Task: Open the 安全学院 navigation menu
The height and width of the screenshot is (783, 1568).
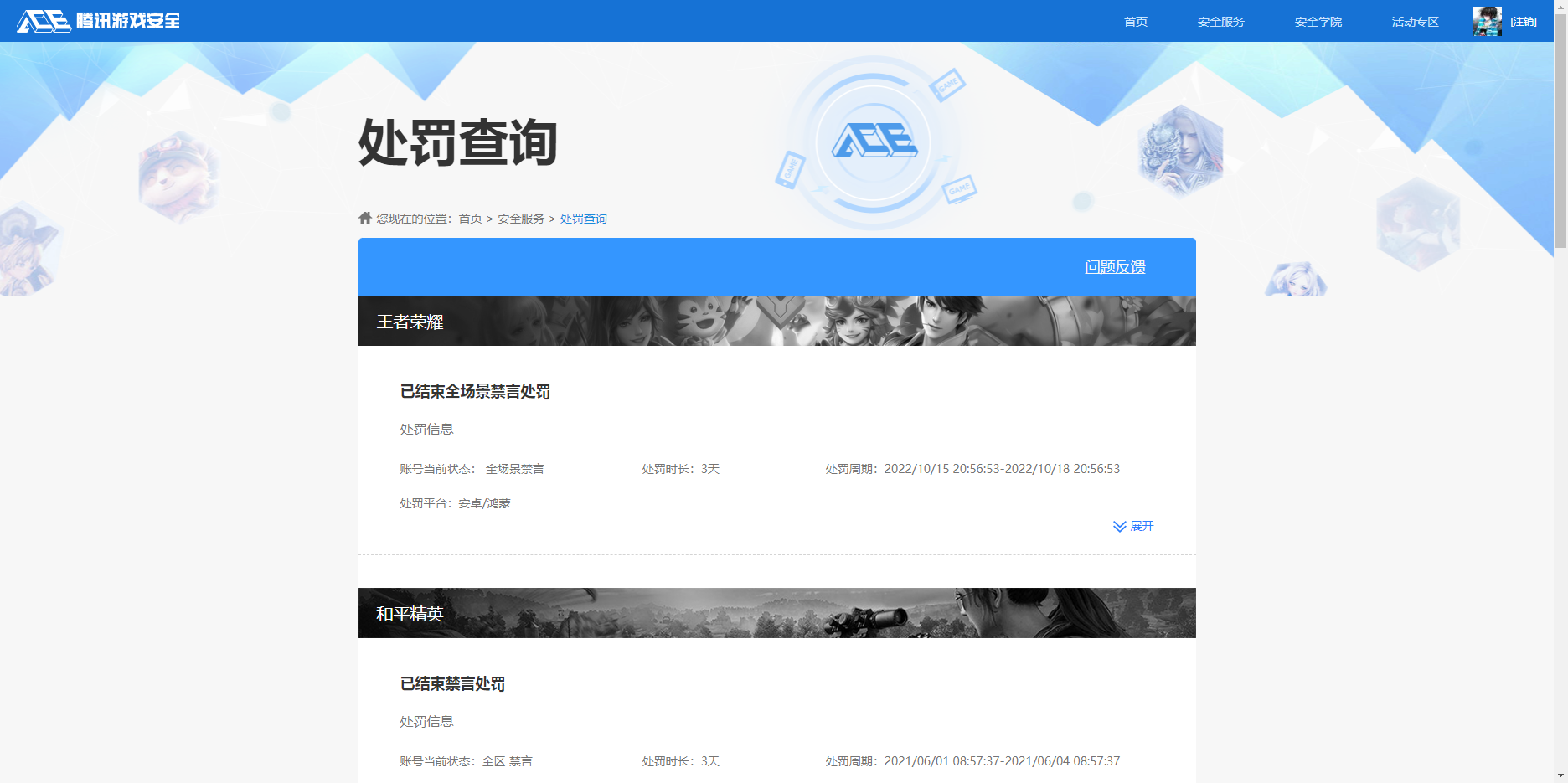Action: 1318,22
